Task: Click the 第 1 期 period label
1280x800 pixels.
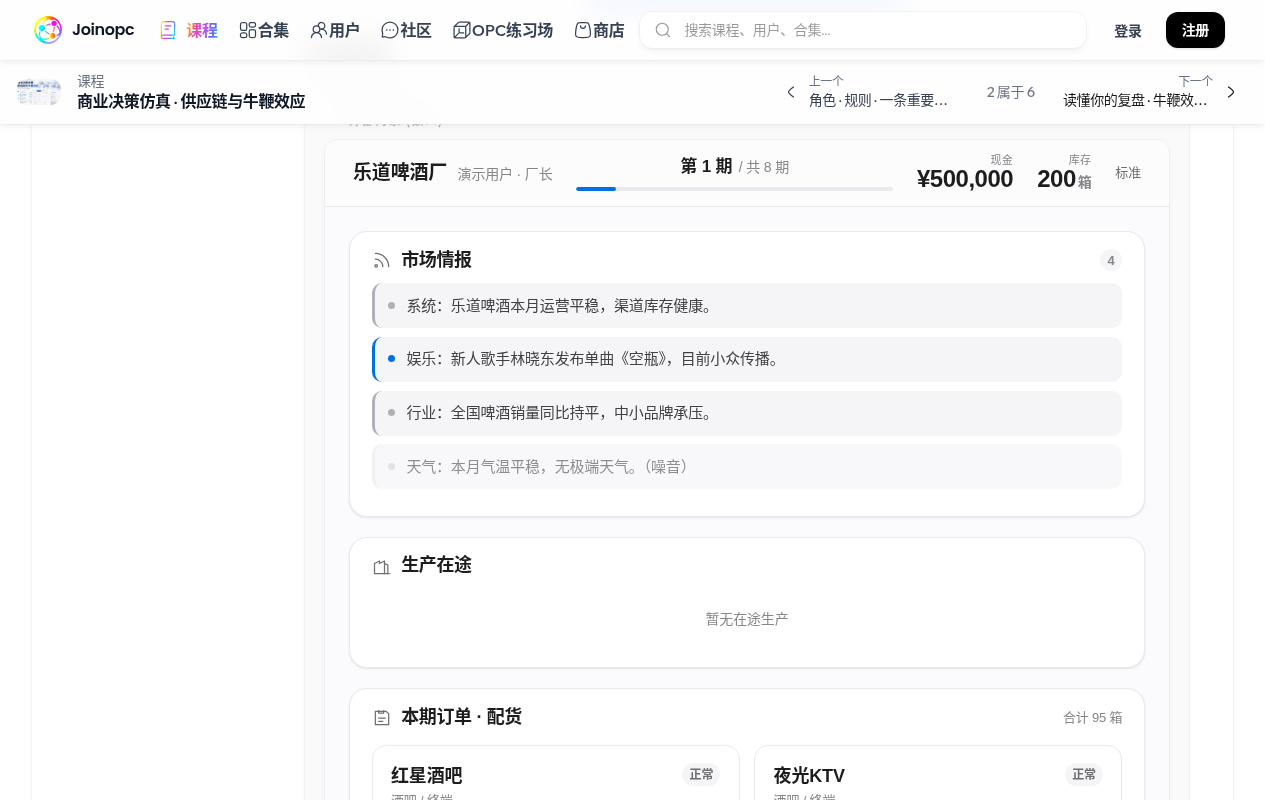Action: coord(706,166)
